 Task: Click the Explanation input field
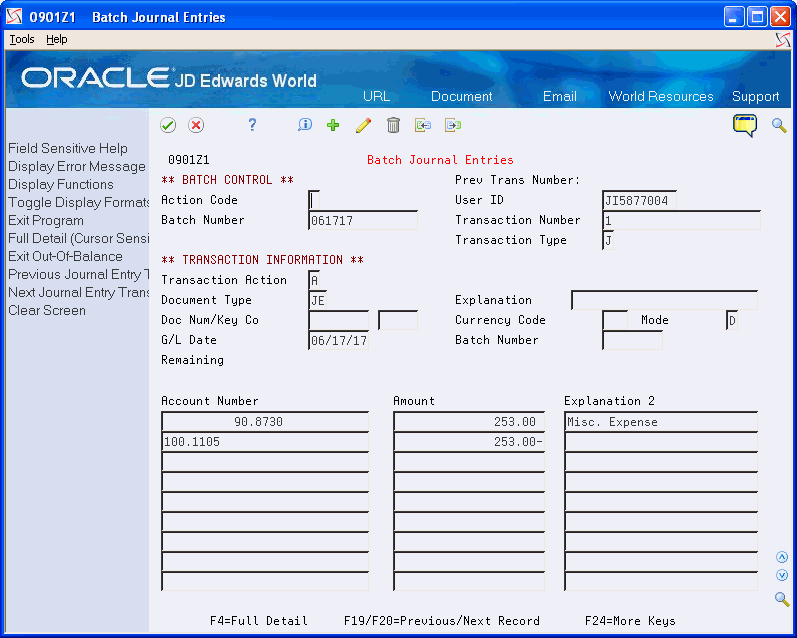pos(664,300)
